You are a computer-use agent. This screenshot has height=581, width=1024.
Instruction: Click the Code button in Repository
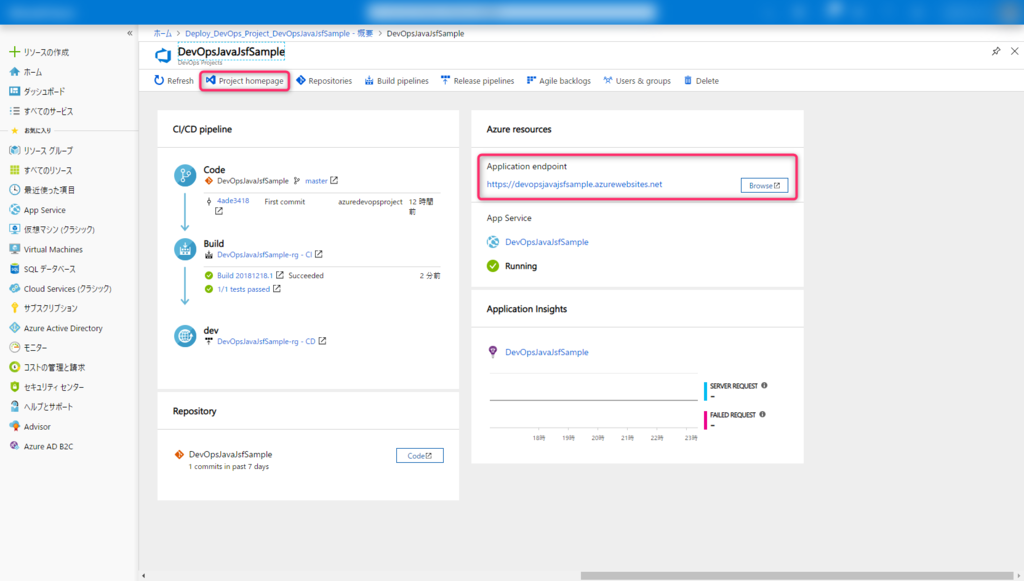tap(419, 456)
